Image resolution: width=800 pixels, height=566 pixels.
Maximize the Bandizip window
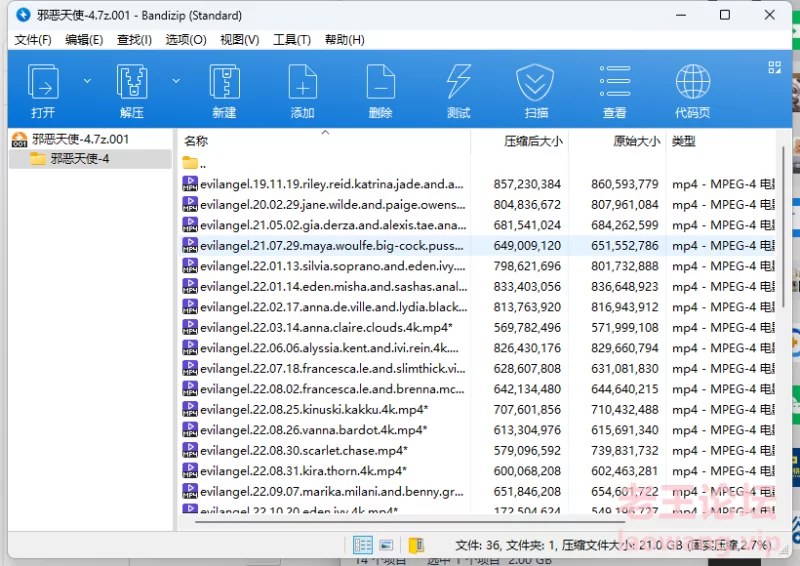coord(724,15)
